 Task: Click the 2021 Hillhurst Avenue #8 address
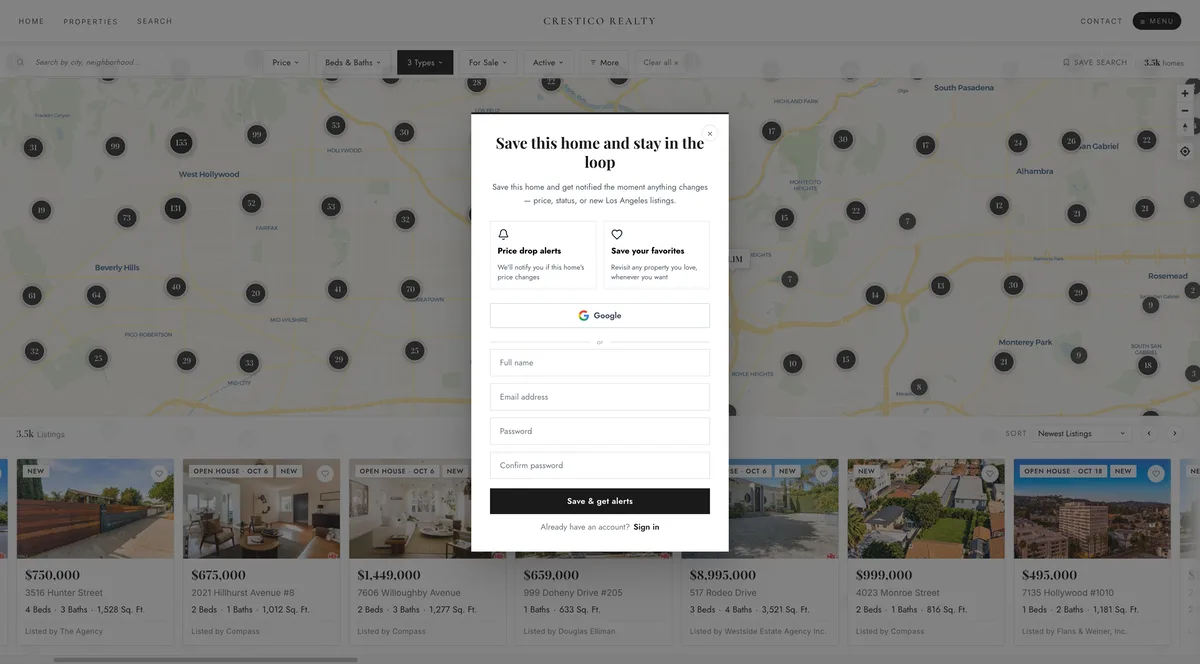pyautogui.click(x=243, y=593)
